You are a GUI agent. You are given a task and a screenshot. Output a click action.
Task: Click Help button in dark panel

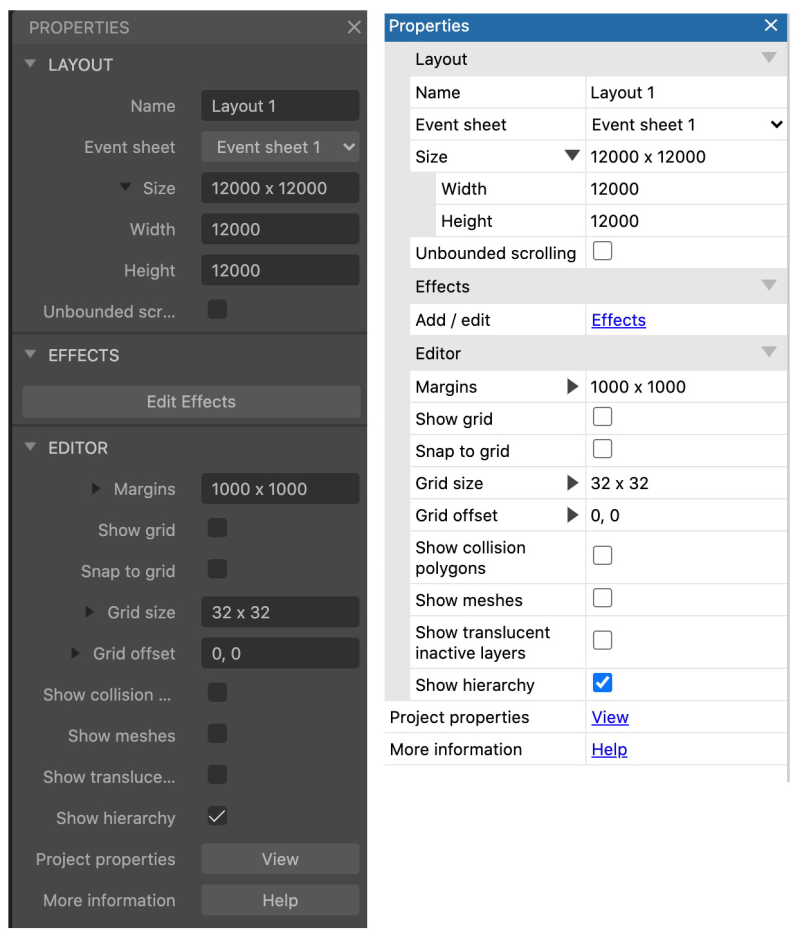click(x=280, y=900)
